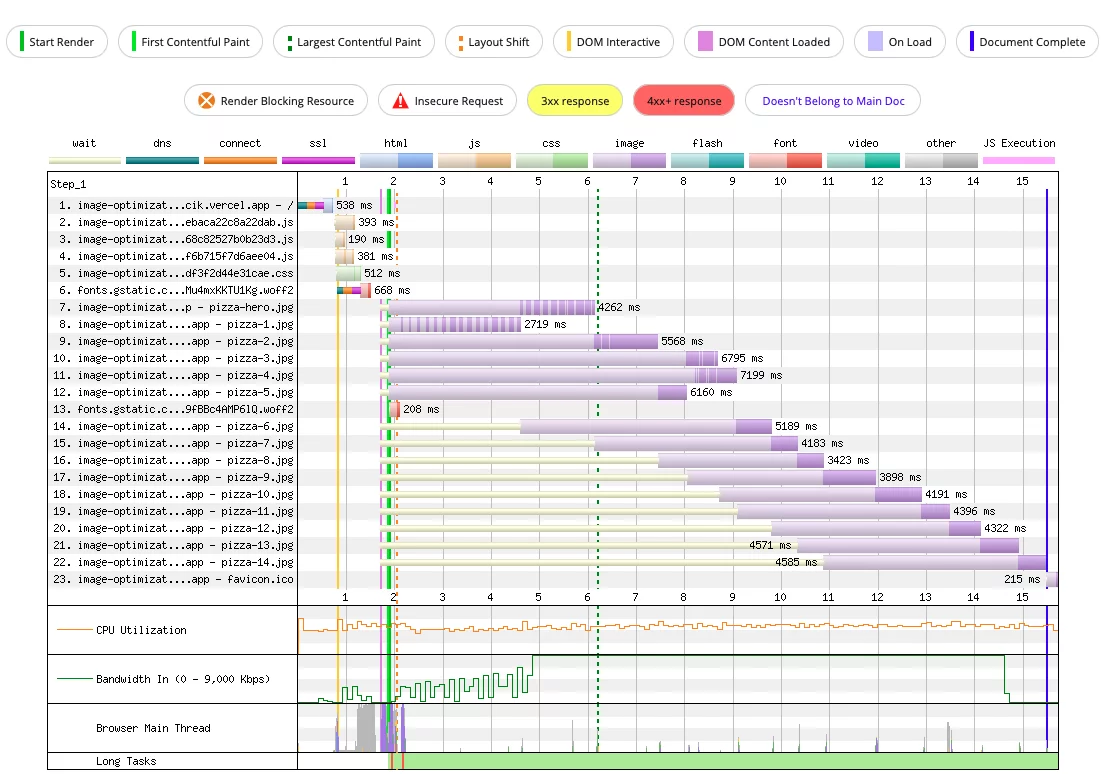Click the red Insecure Request warning triangle
1108x774 pixels.
click(400, 101)
